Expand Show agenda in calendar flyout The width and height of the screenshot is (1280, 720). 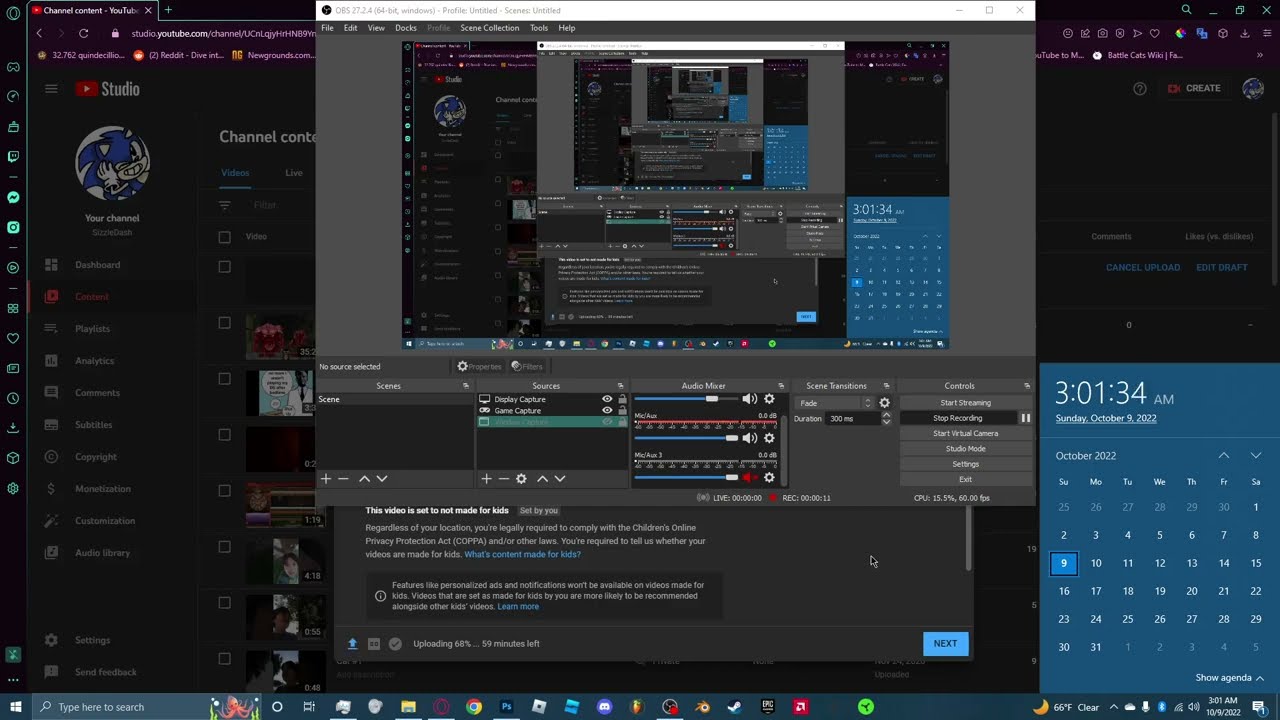click(x=1230, y=678)
